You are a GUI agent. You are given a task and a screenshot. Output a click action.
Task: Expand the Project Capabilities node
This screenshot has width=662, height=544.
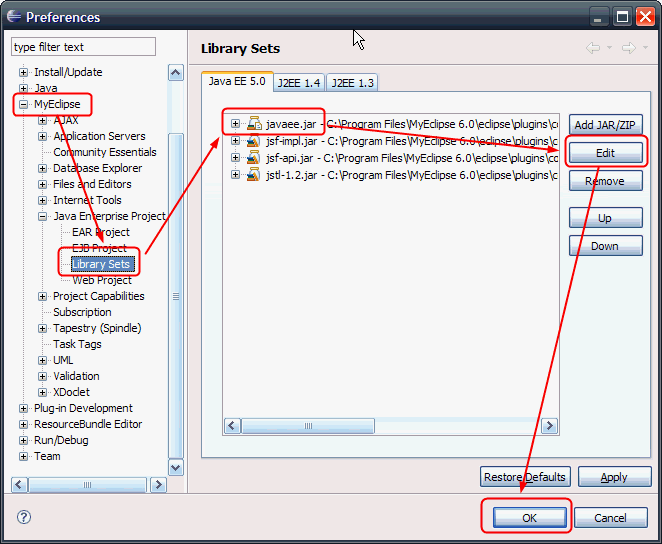[42, 296]
